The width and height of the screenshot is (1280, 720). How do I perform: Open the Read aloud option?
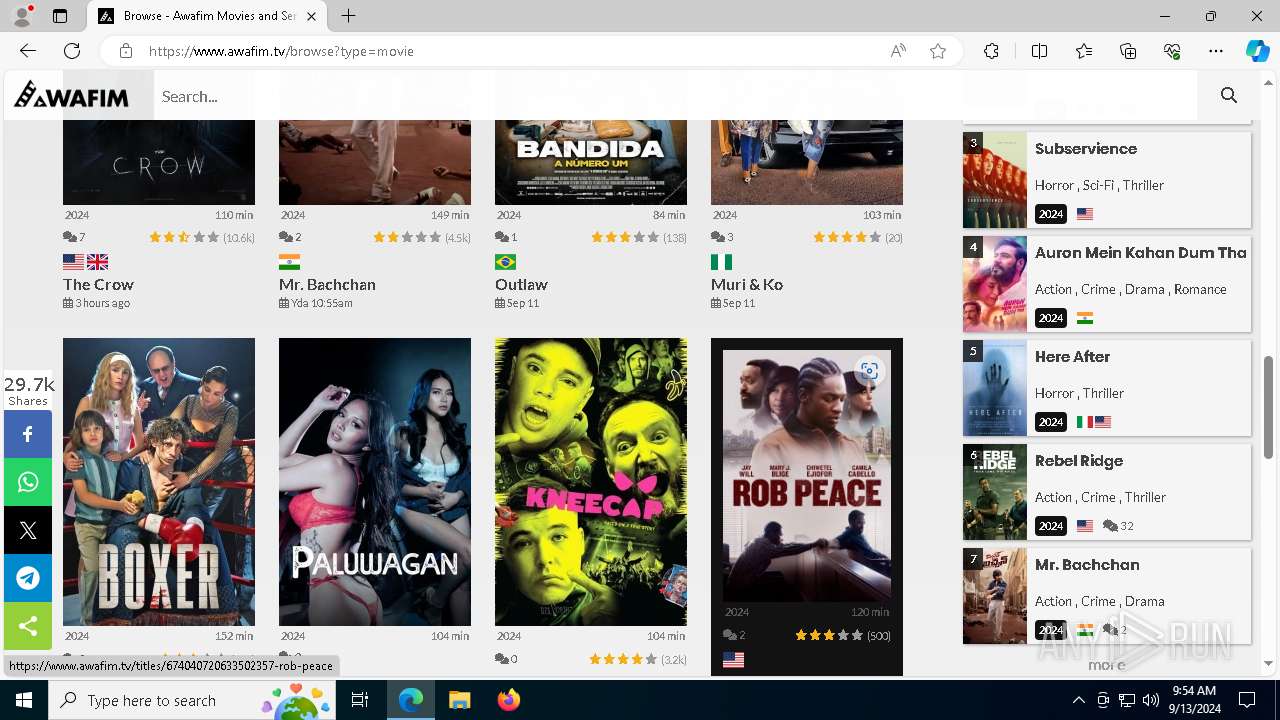pyautogui.click(x=898, y=51)
